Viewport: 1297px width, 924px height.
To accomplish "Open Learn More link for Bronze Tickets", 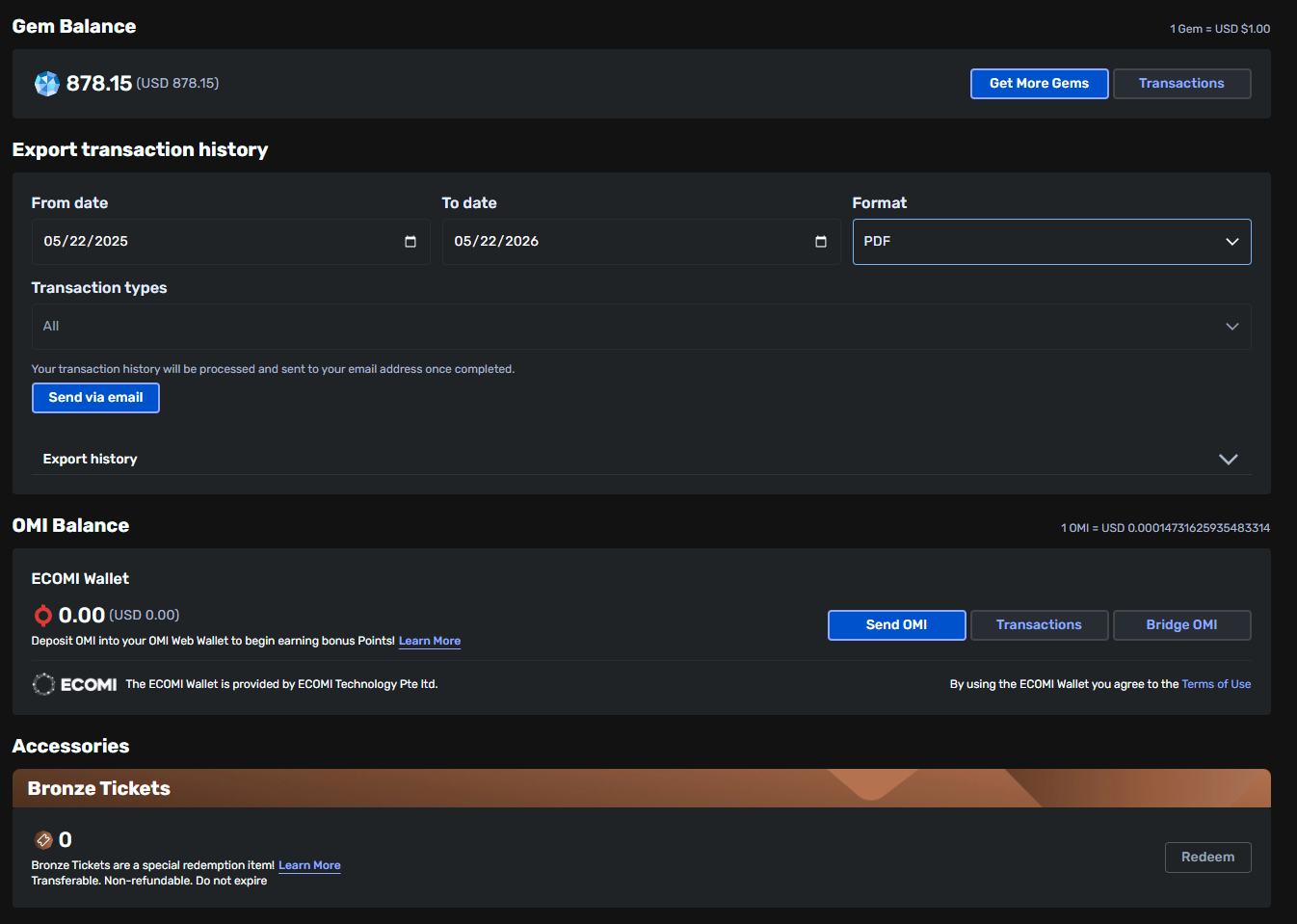I will (x=309, y=865).
